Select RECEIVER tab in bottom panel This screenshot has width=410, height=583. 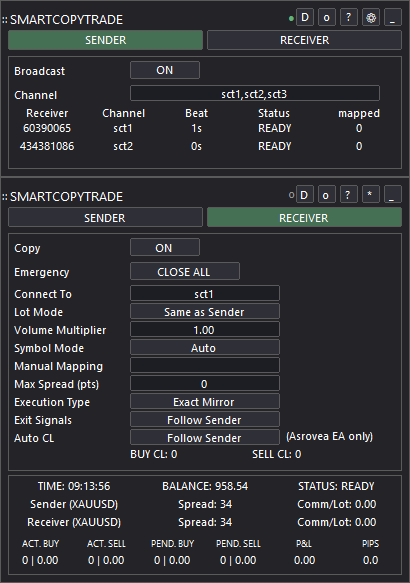pos(304,218)
